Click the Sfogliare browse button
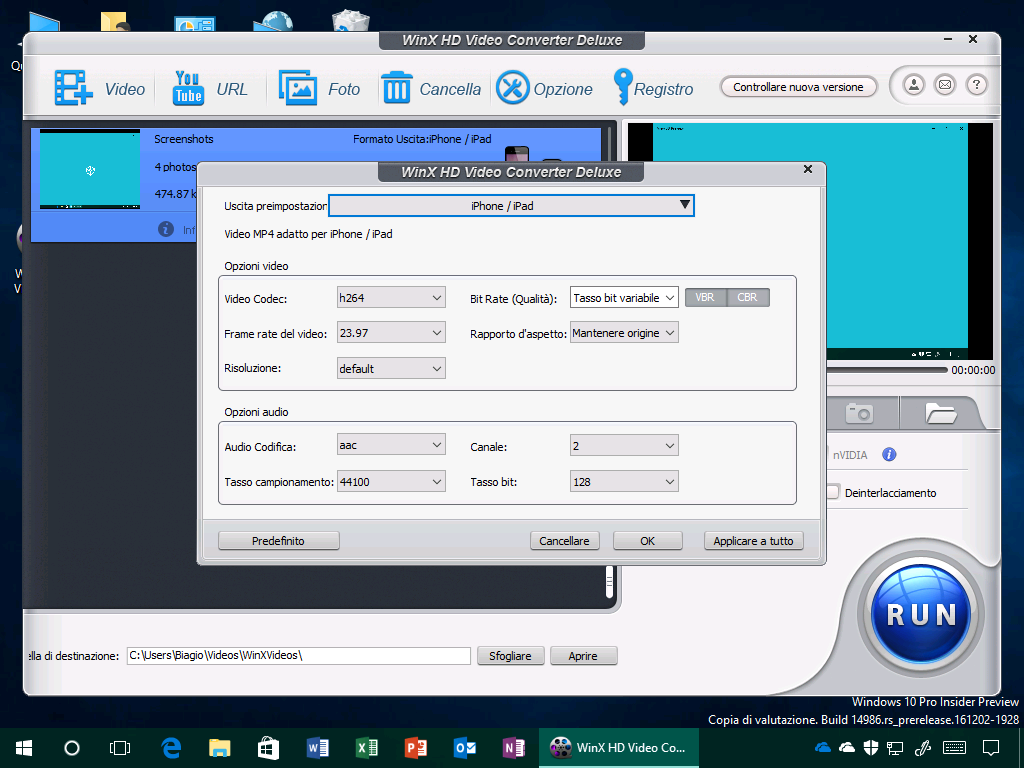Screen dimensions: 1024x768 511,656
